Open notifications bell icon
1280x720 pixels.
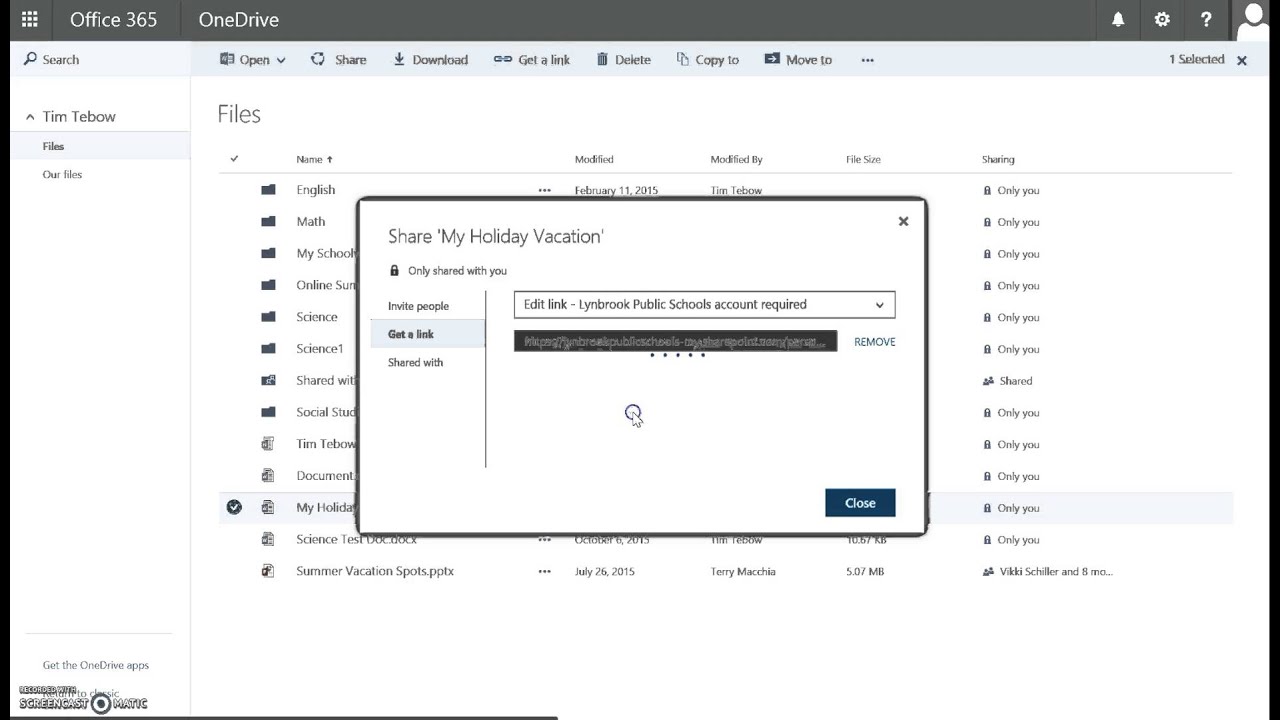click(x=1118, y=19)
